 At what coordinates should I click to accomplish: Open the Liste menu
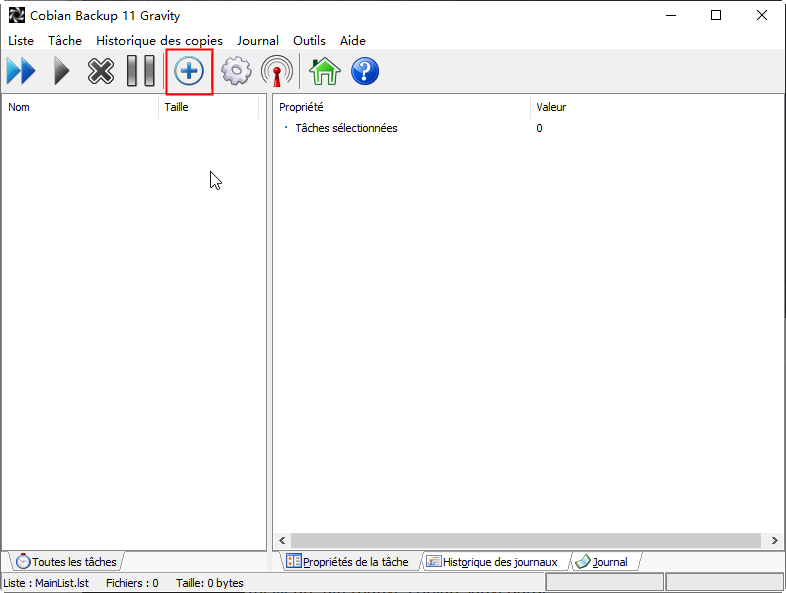tap(21, 41)
